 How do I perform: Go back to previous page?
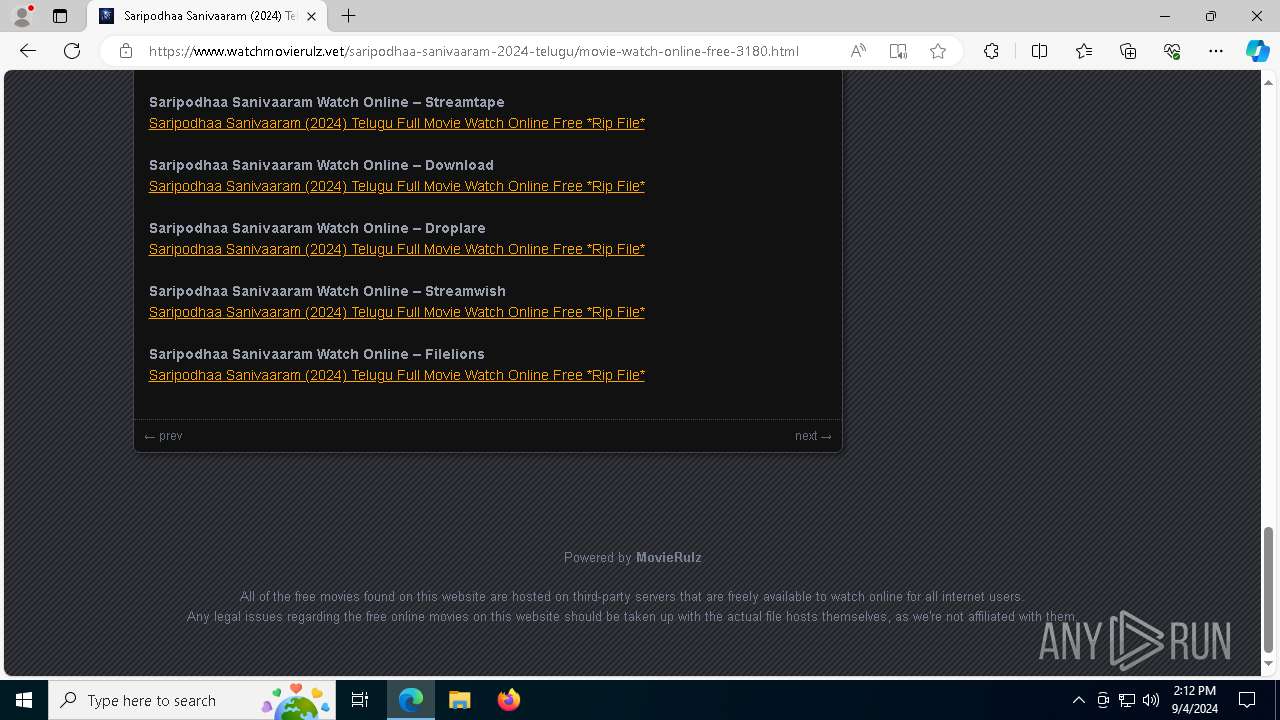28,51
